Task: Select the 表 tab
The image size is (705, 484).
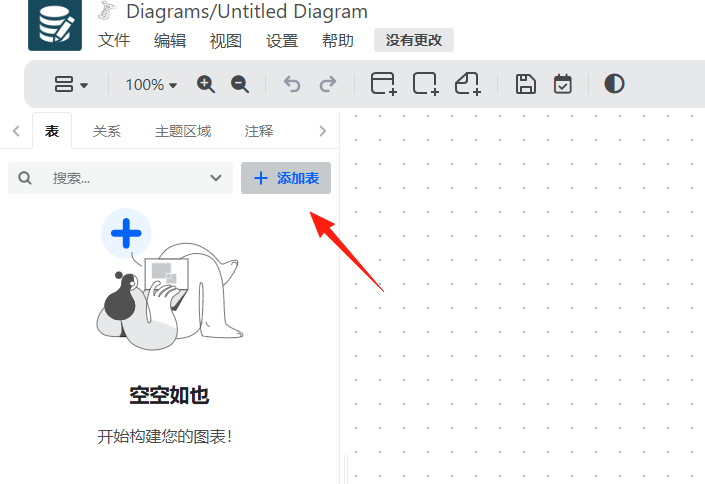Action: 52,131
